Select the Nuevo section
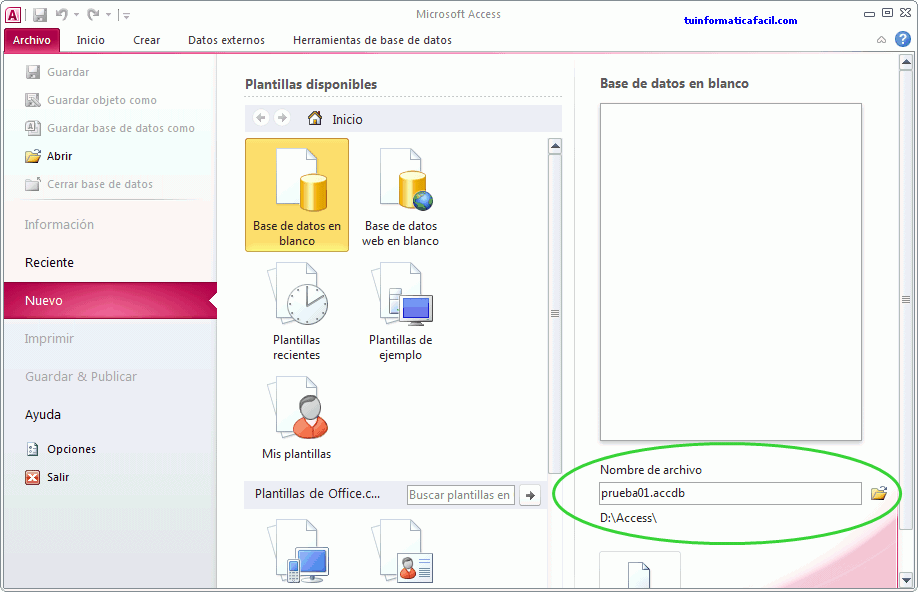918x592 pixels. click(111, 300)
